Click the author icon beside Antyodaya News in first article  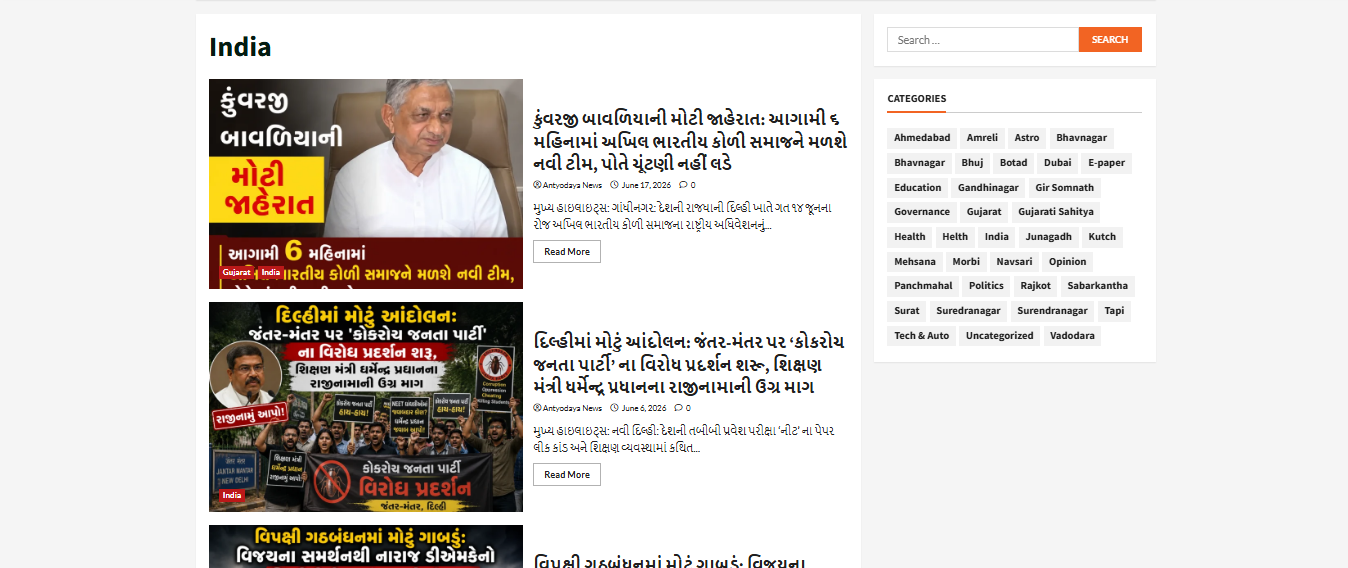coord(537,185)
